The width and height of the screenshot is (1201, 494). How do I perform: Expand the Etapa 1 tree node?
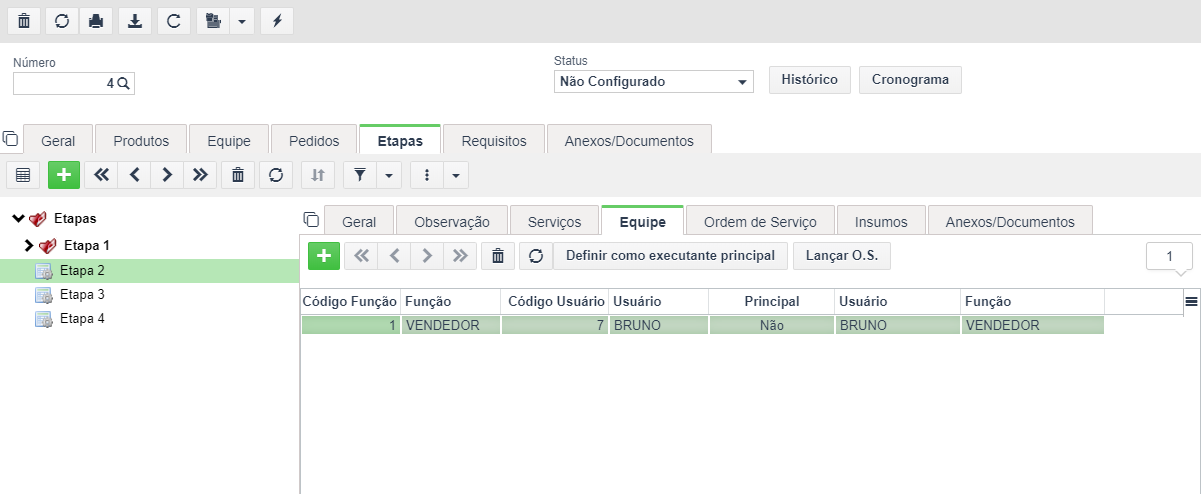point(29,245)
